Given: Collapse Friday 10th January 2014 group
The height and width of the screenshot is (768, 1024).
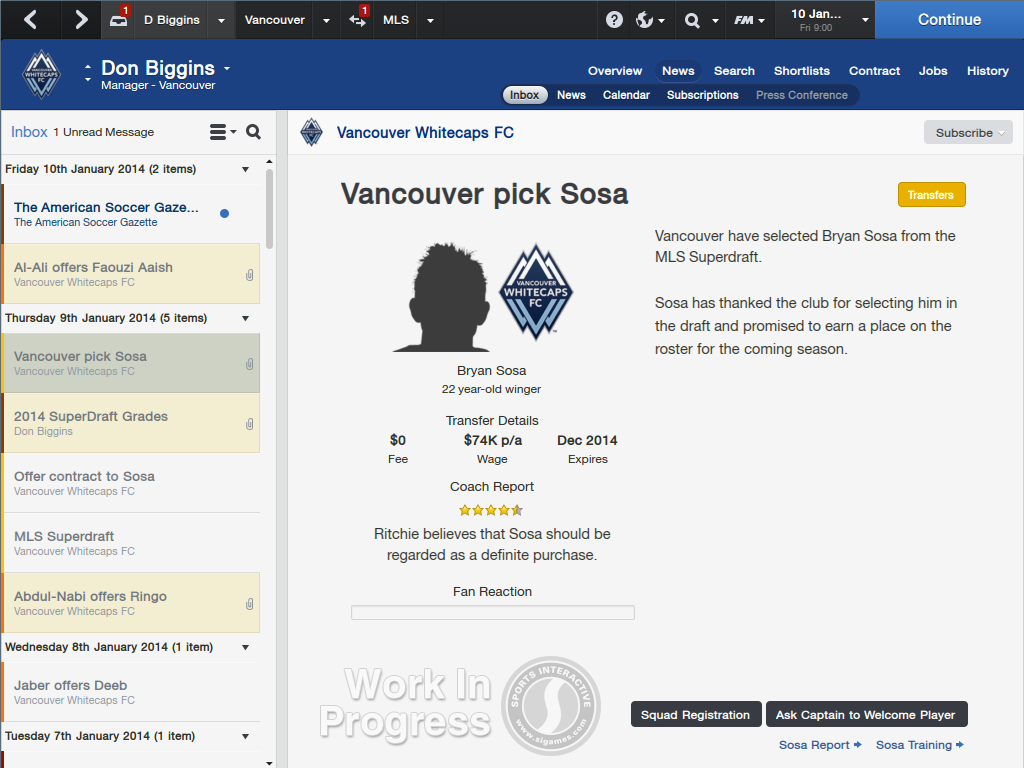Looking at the screenshot, I should click(x=246, y=169).
